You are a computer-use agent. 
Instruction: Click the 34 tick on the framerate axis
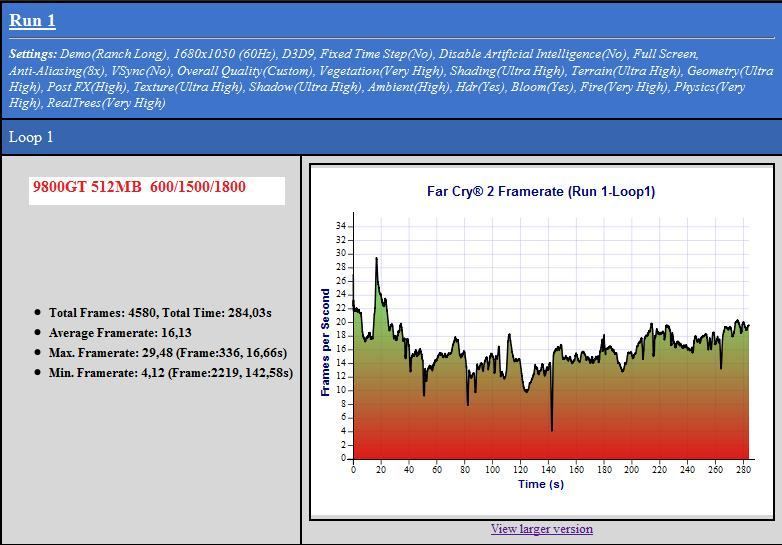[341, 226]
